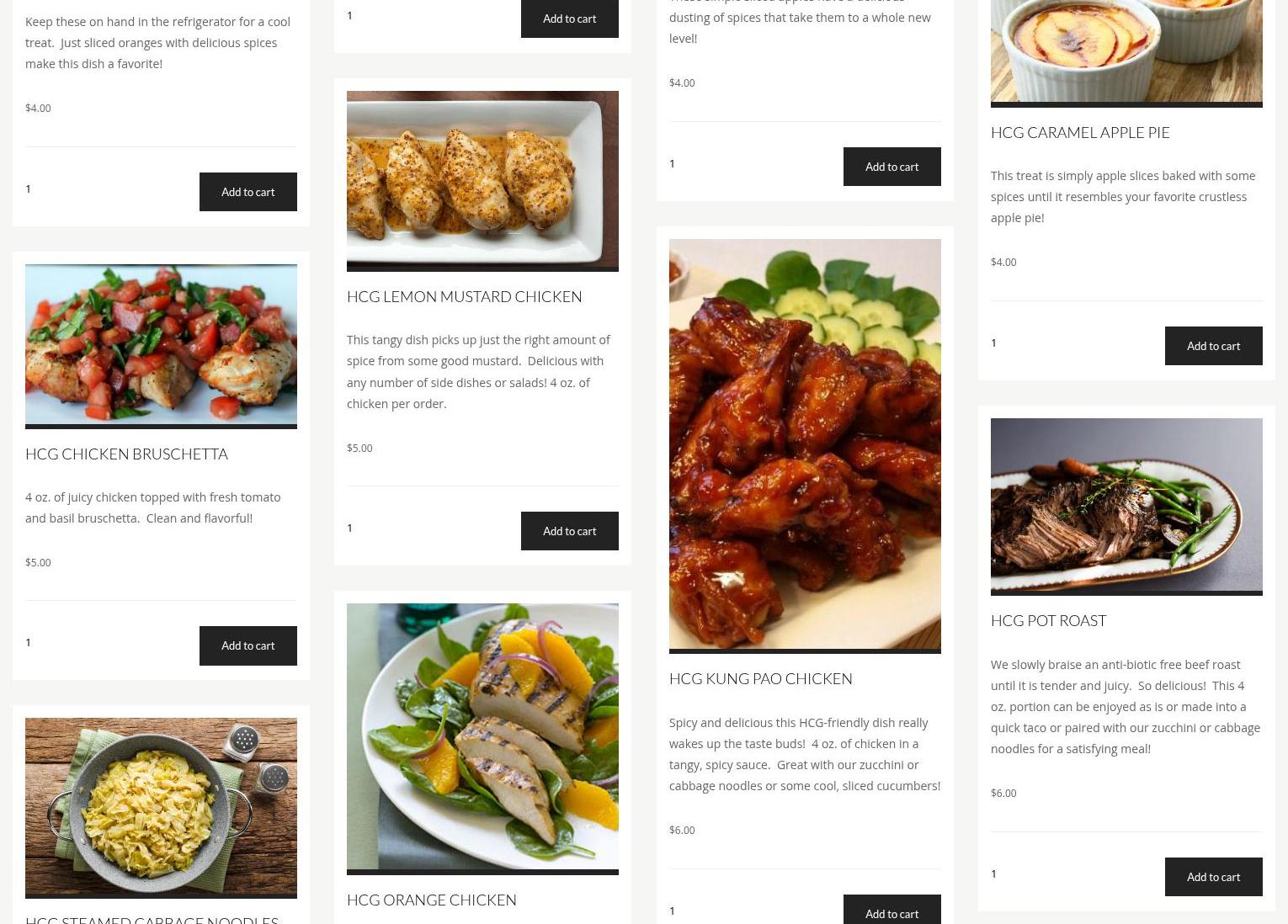Open the HCG Kung Pao Chicken title link
This screenshot has width=1288, height=924.
pos(760,678)
